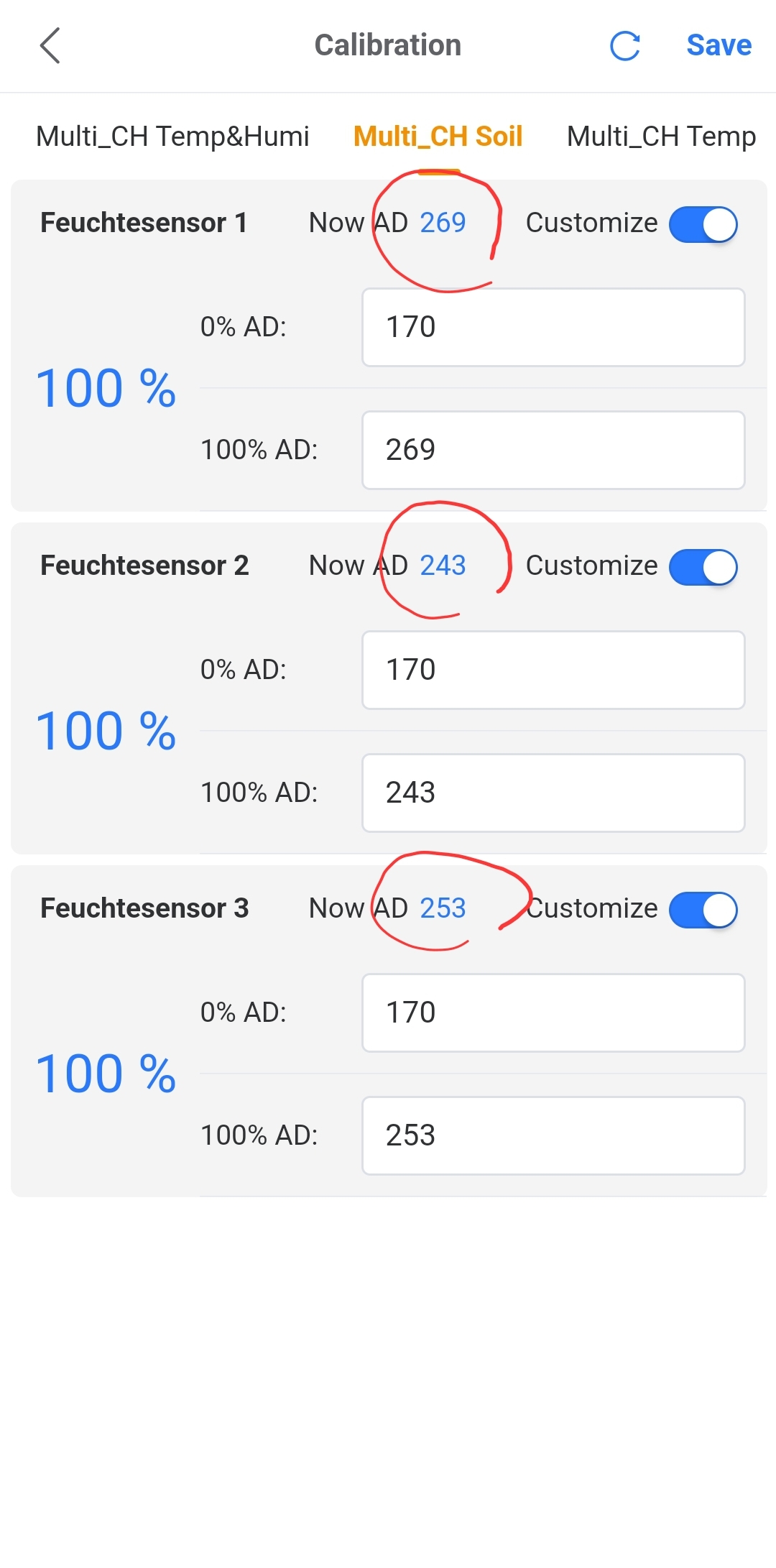This screenshot has height=1568, width=776.
Task: Open the Multi_CH Temp tab
Action: (x=660, y=137)
